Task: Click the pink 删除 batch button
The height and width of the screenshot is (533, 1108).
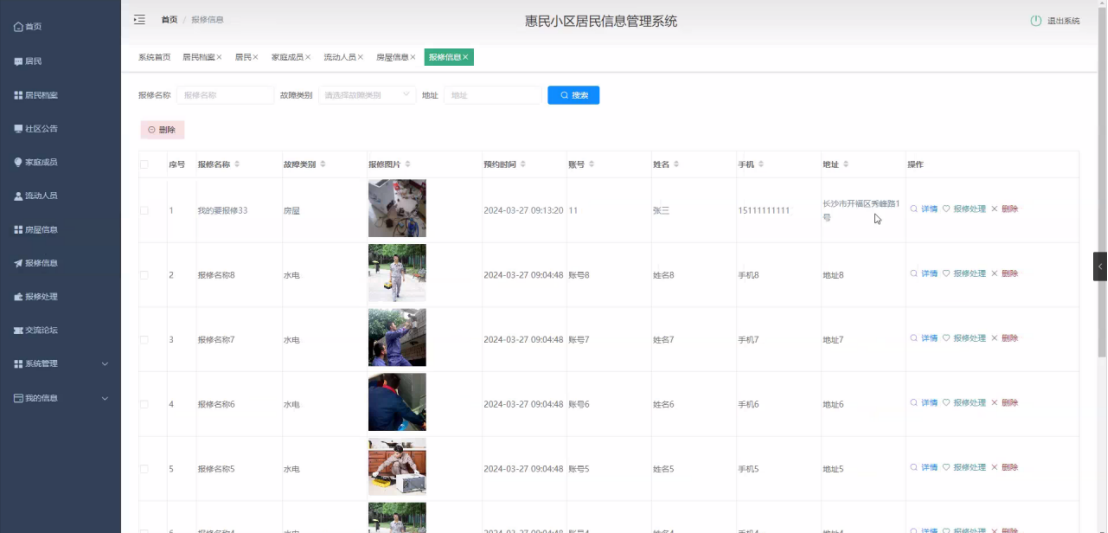Action: (163, 129)
